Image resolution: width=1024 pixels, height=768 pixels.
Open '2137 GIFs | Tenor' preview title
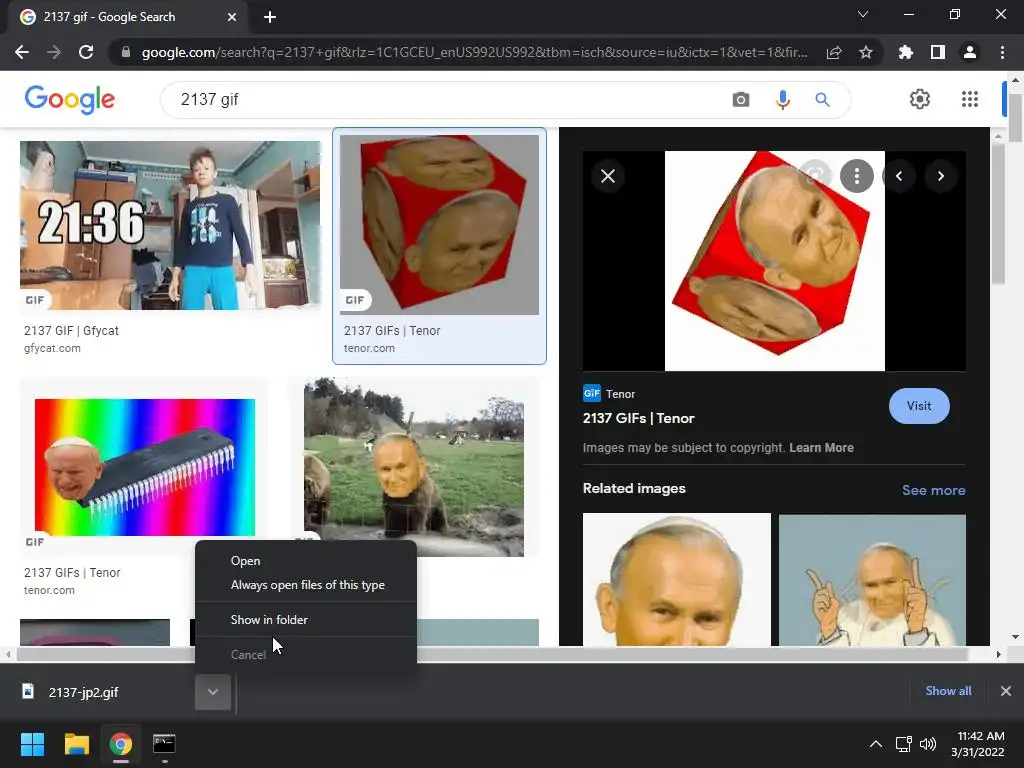tap(638, 418)
